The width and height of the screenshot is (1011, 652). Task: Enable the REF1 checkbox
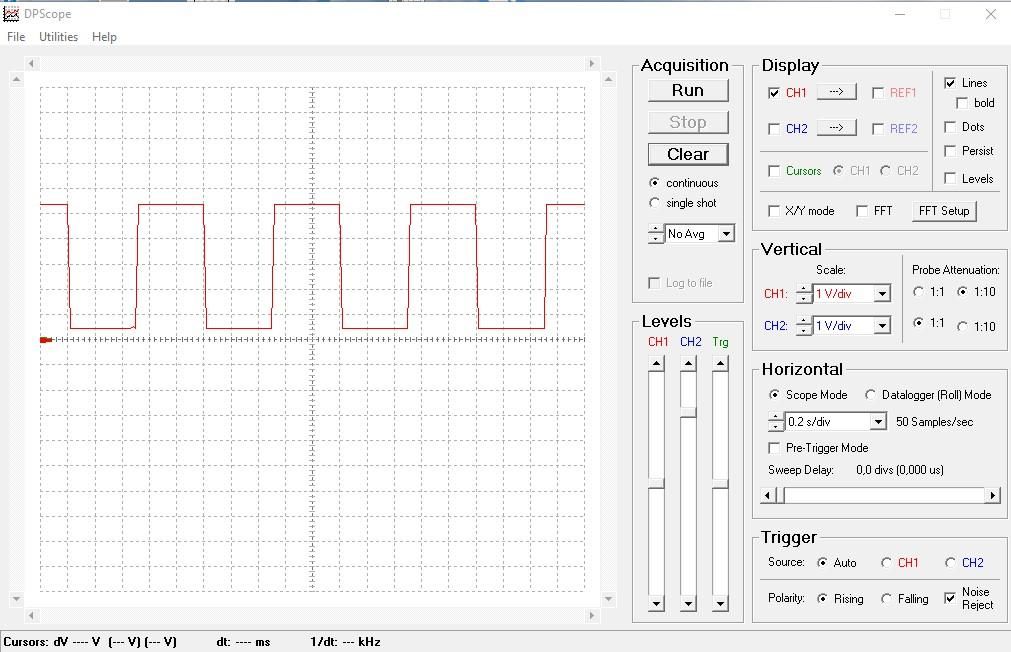click(878, 93)
